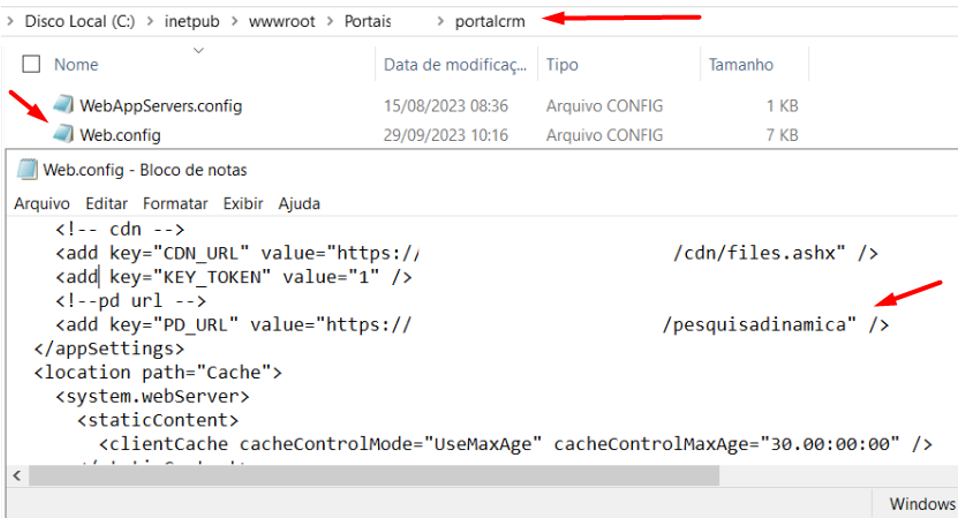960x525 pixels.
Task: Expand the chevron after inetpub in breadcrumb
Action: coord(235,21)
